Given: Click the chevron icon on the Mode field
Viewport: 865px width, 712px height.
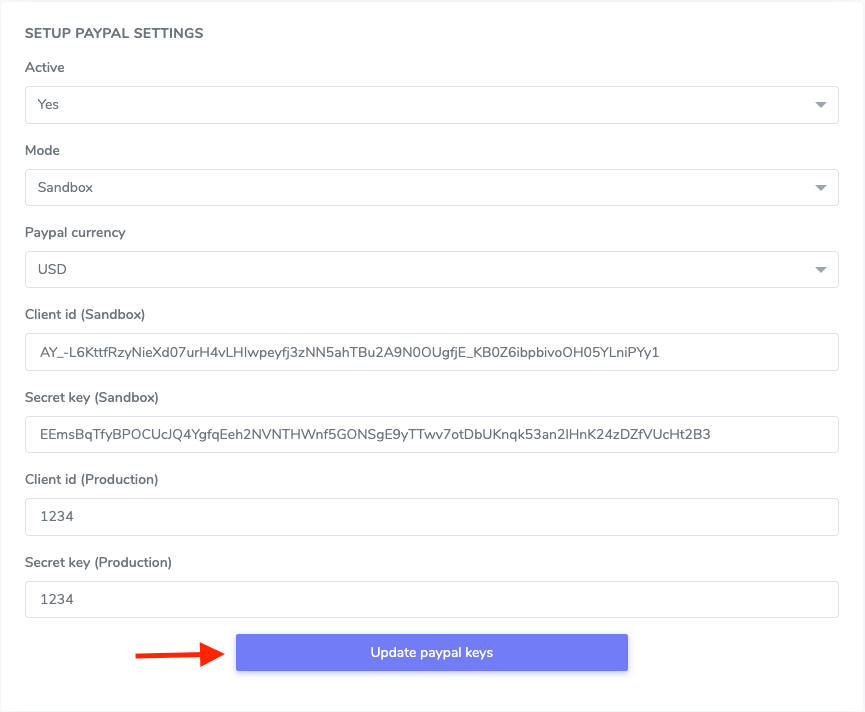Looking at the screenshot, I should [x=820, y=187].
